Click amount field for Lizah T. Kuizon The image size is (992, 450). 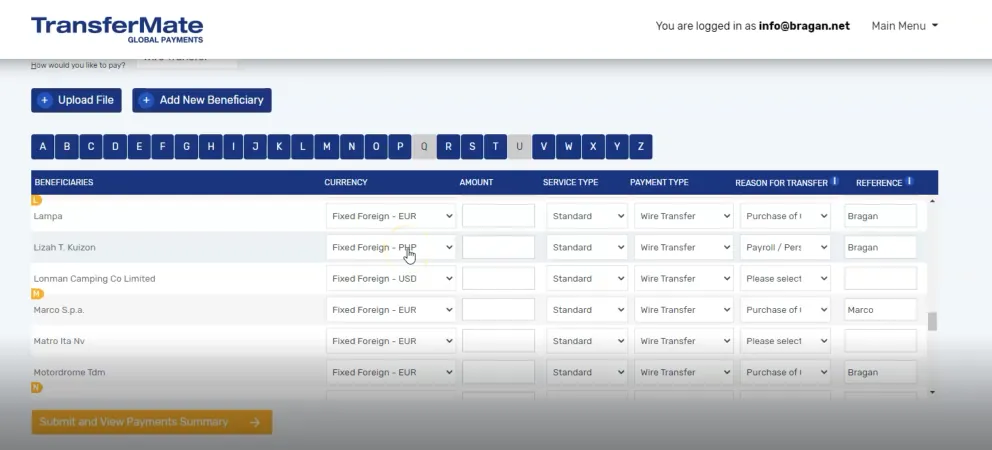coord(499,247)
